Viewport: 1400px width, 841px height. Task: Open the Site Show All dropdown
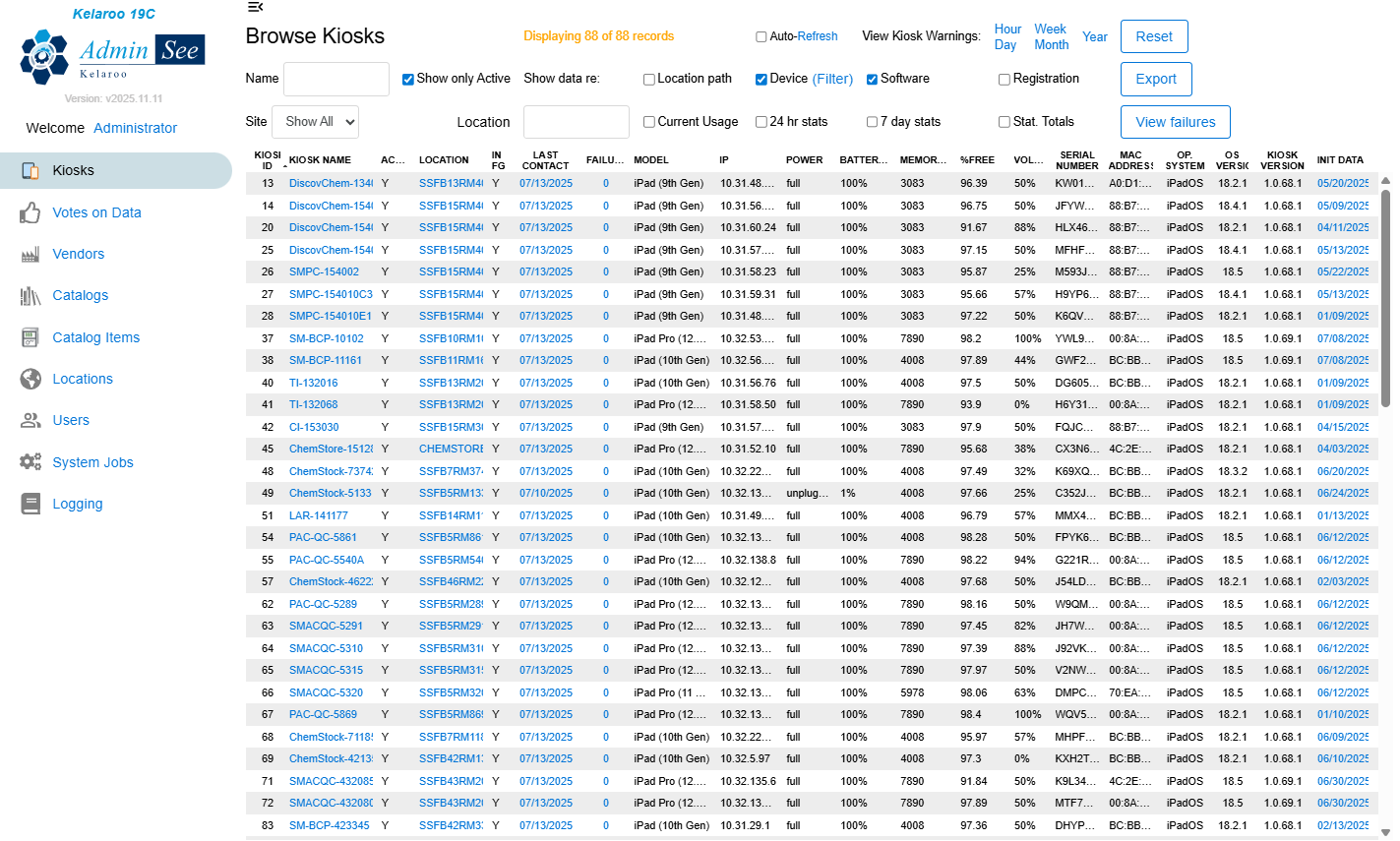[x=315, y=122]
